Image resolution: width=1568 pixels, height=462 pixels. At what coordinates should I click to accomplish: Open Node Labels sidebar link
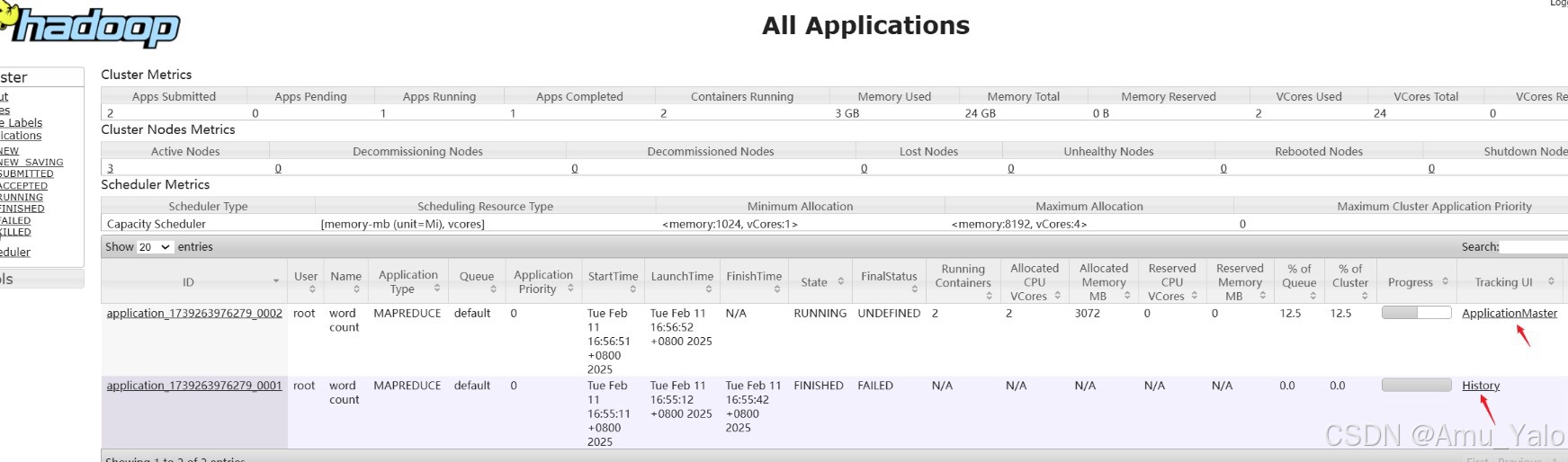click(22, 122)
